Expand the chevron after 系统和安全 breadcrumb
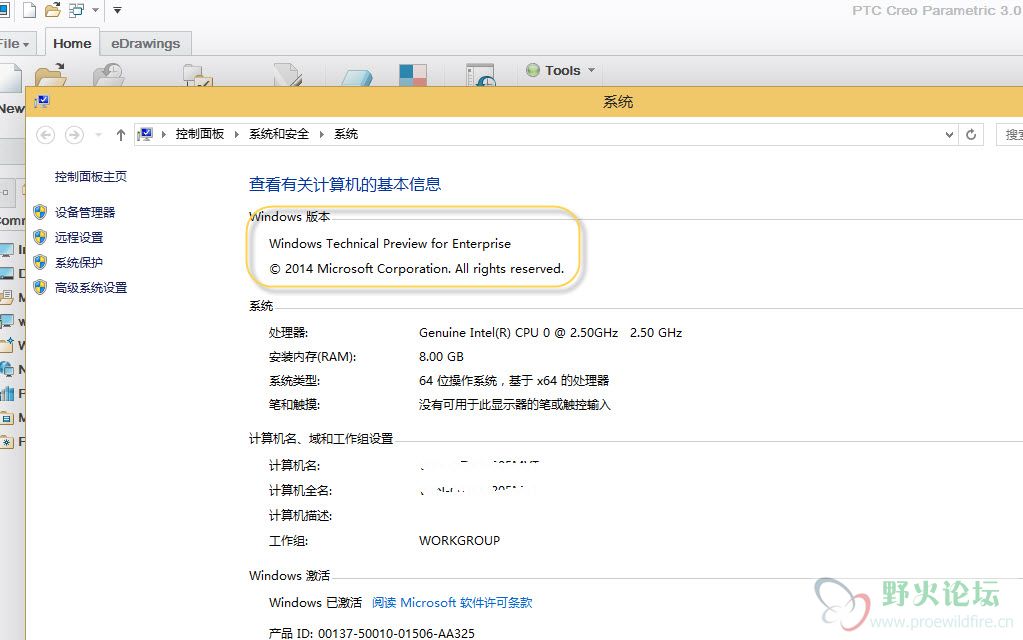The width and height of the screenshot is (1023, 640). coord(321,134)
